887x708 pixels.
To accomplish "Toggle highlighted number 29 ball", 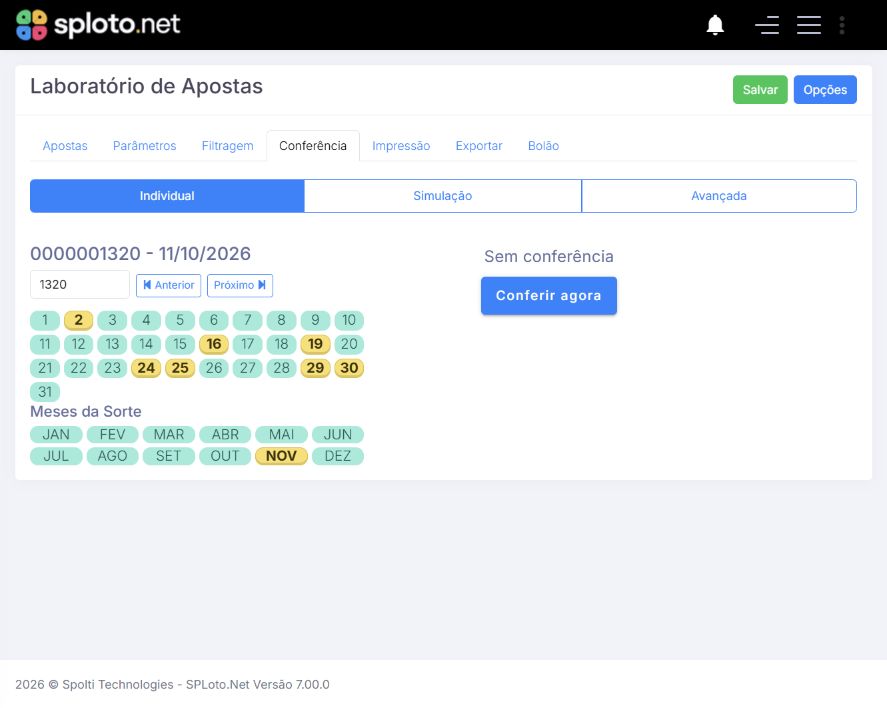I will 315,368.
